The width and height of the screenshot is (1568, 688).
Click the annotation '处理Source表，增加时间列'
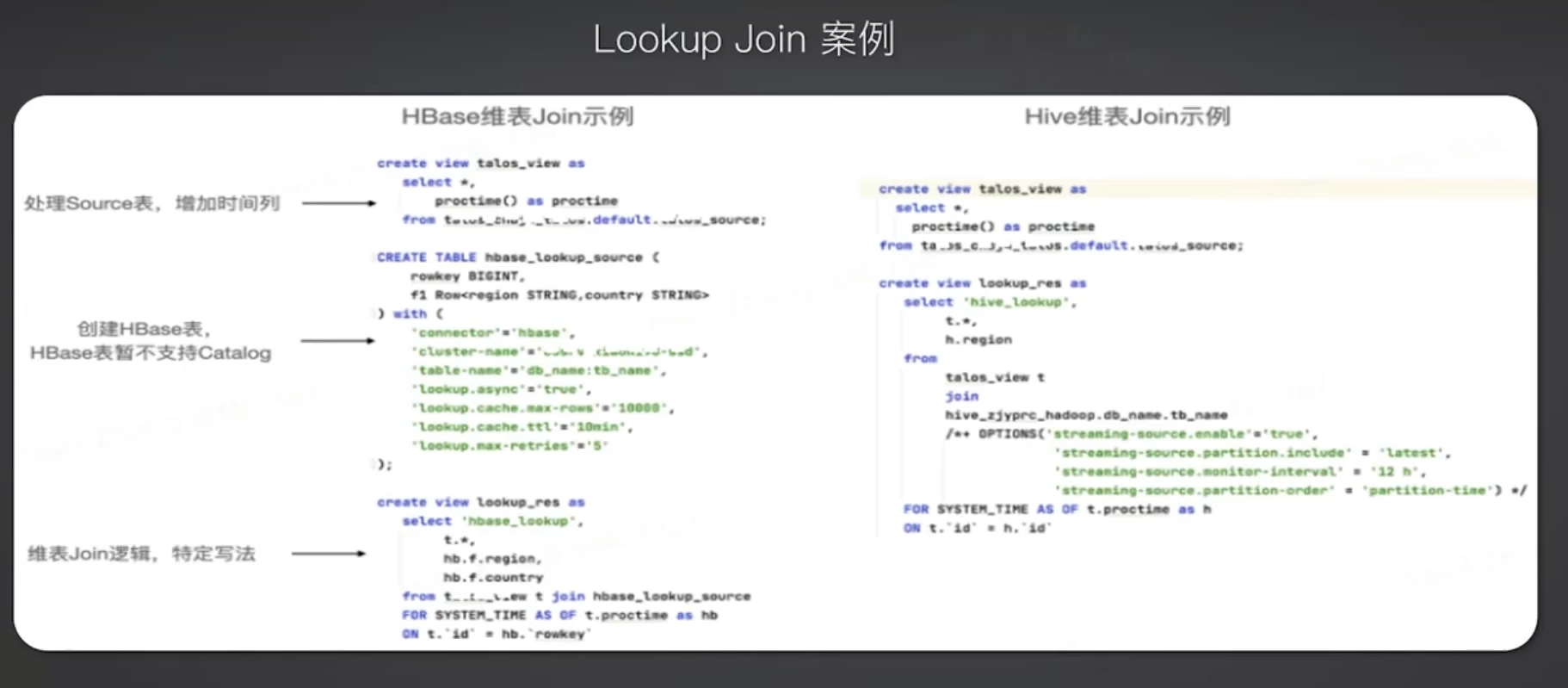point(152,203)
